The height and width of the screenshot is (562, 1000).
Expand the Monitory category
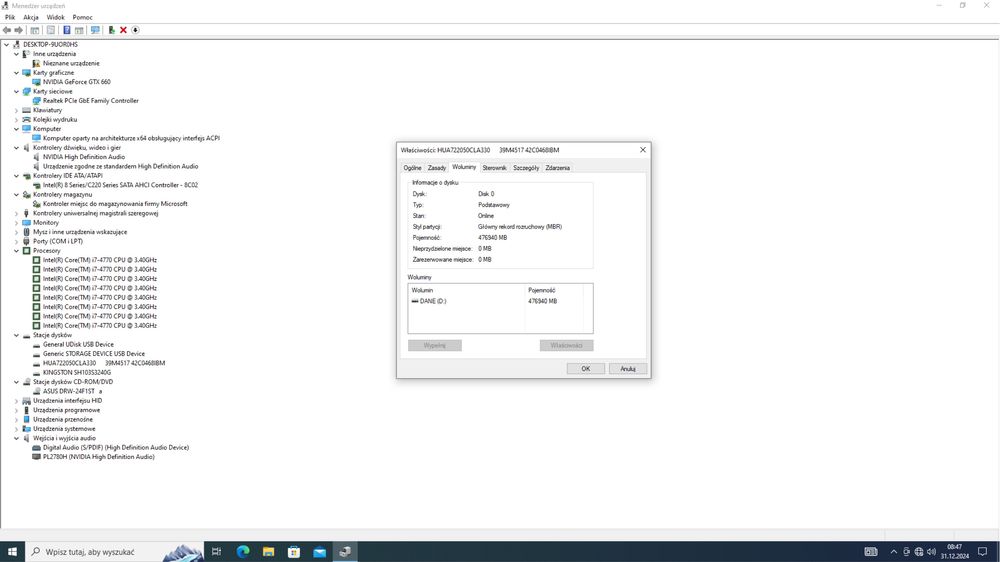pyautogui.click(x=17, y=223)
